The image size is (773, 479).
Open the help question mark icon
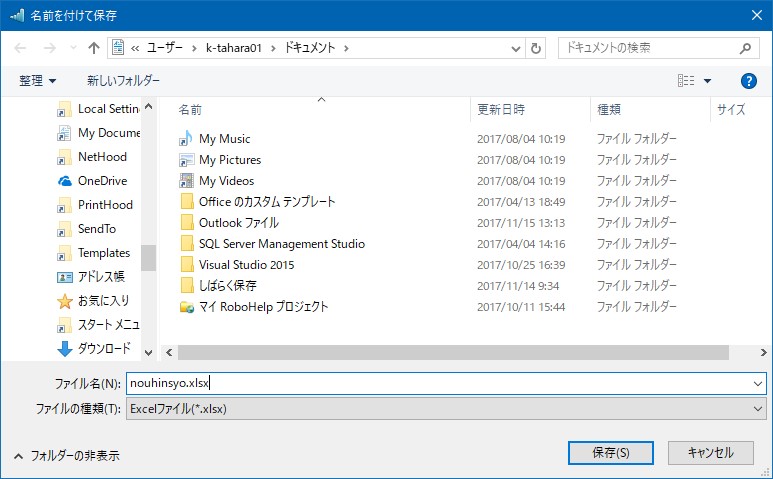(748, 81)
